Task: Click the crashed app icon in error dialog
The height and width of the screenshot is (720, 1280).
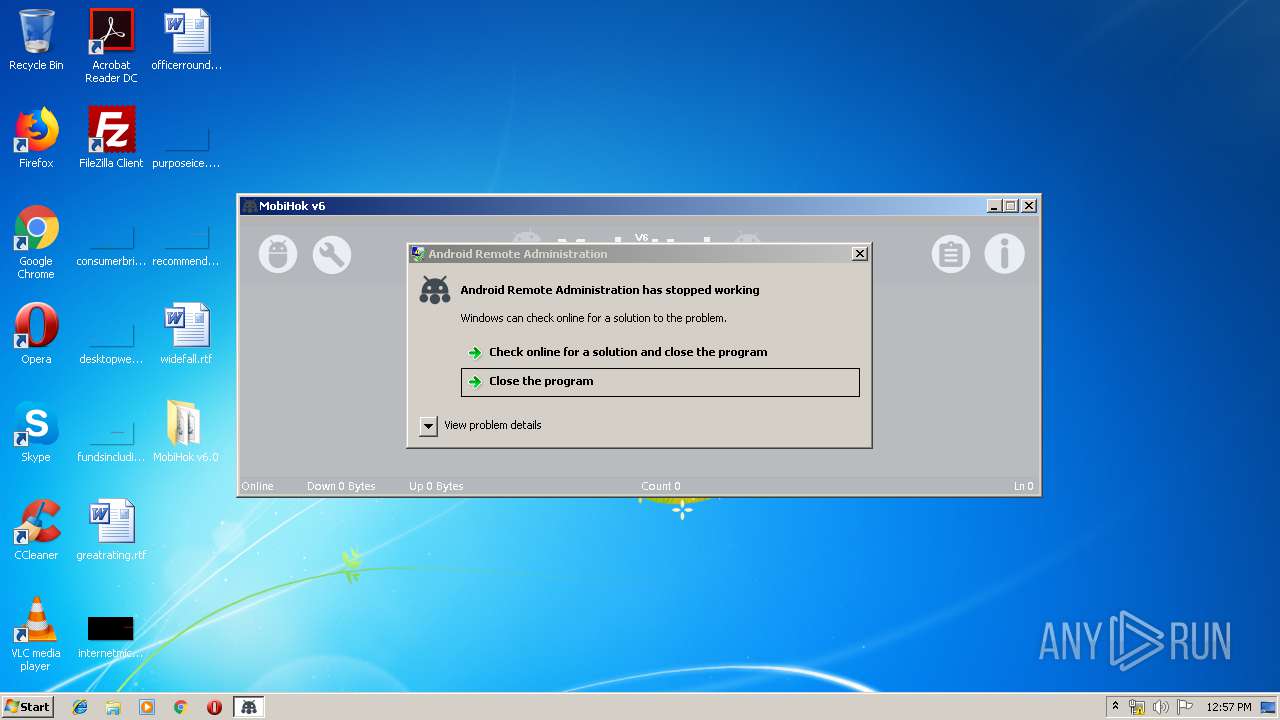Action: pos(435,290)
